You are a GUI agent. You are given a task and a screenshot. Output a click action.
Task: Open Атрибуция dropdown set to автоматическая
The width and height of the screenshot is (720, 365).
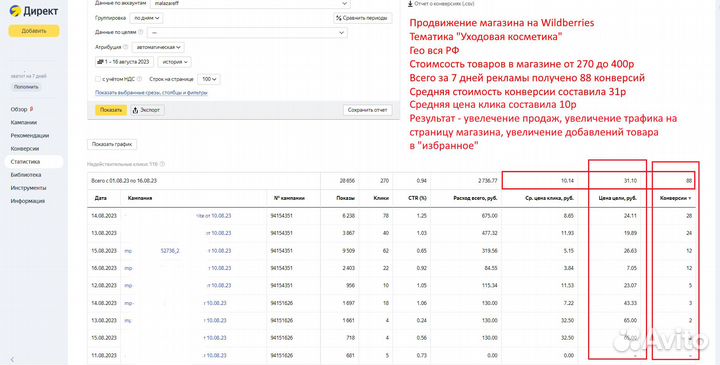tap(158, 47)
